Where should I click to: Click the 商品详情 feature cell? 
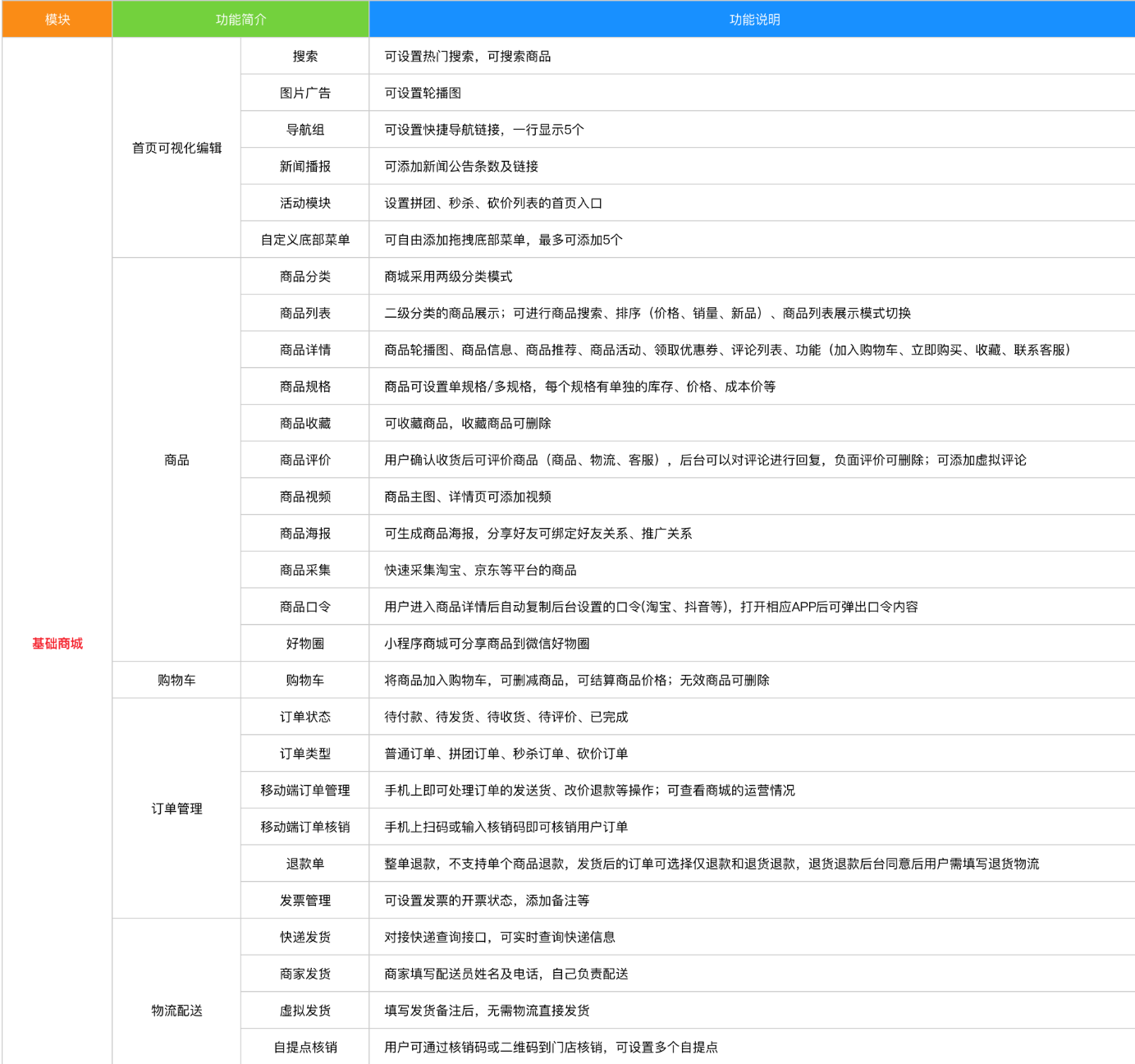point(305,350)
